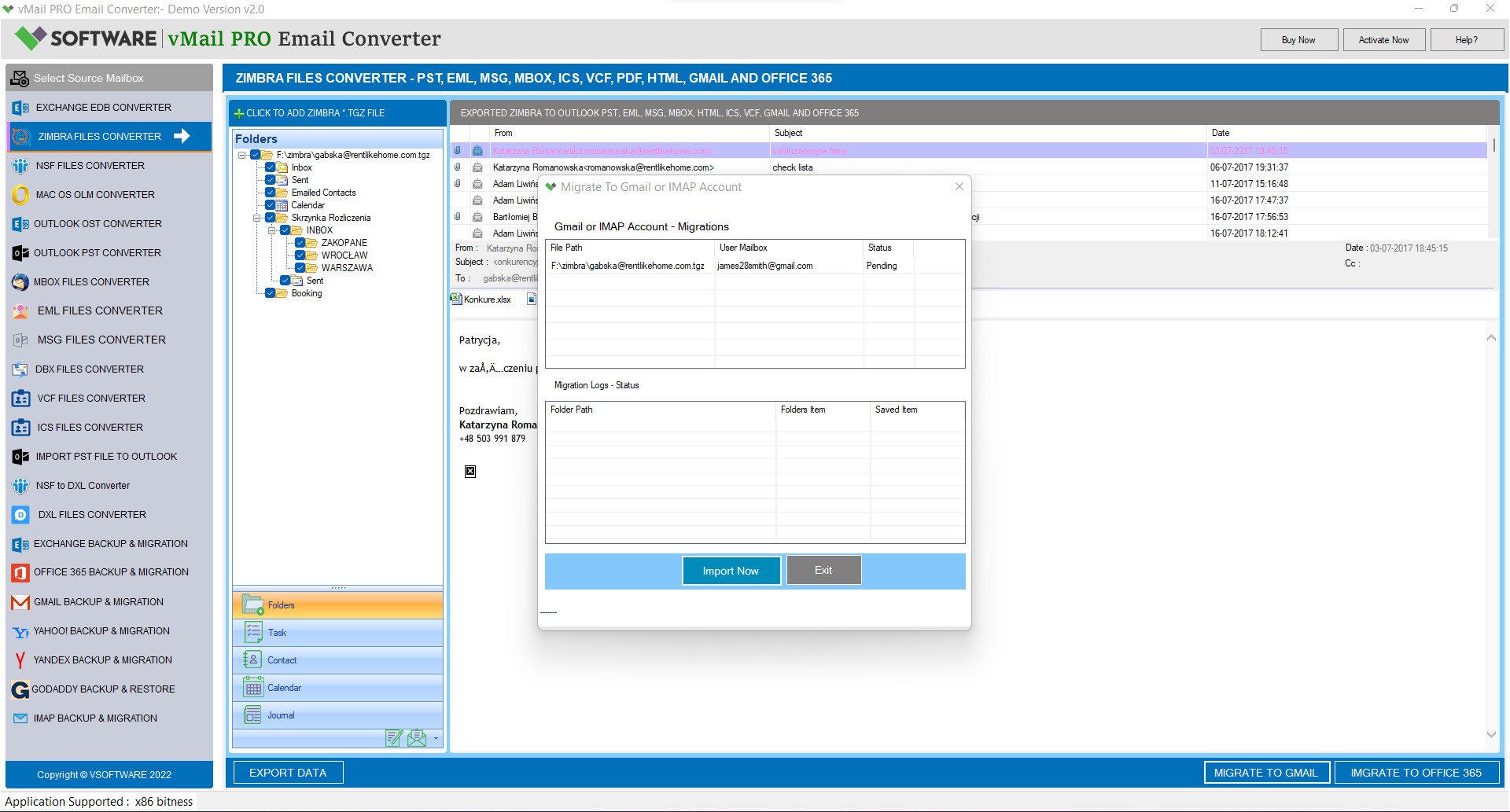The width and height of the screenshot is (1510, 812).
Task: Click the Export Data button
Action: (x=288, y=773)
